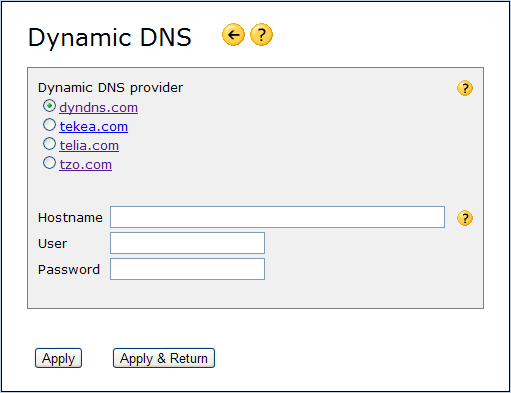Choose the tzo.com provider radio button

(49, 163)
